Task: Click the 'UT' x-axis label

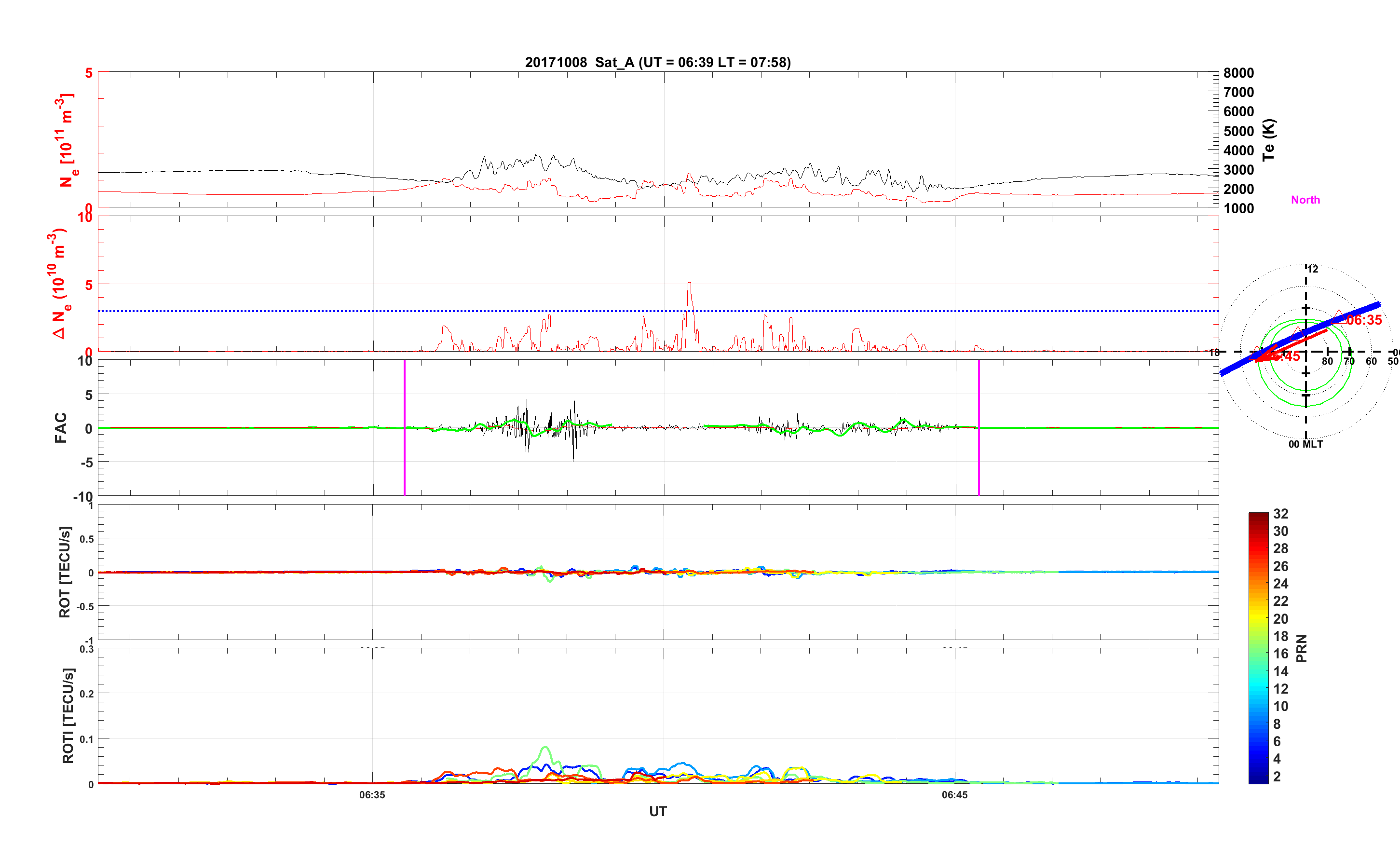Action: [x=657, y=811]
